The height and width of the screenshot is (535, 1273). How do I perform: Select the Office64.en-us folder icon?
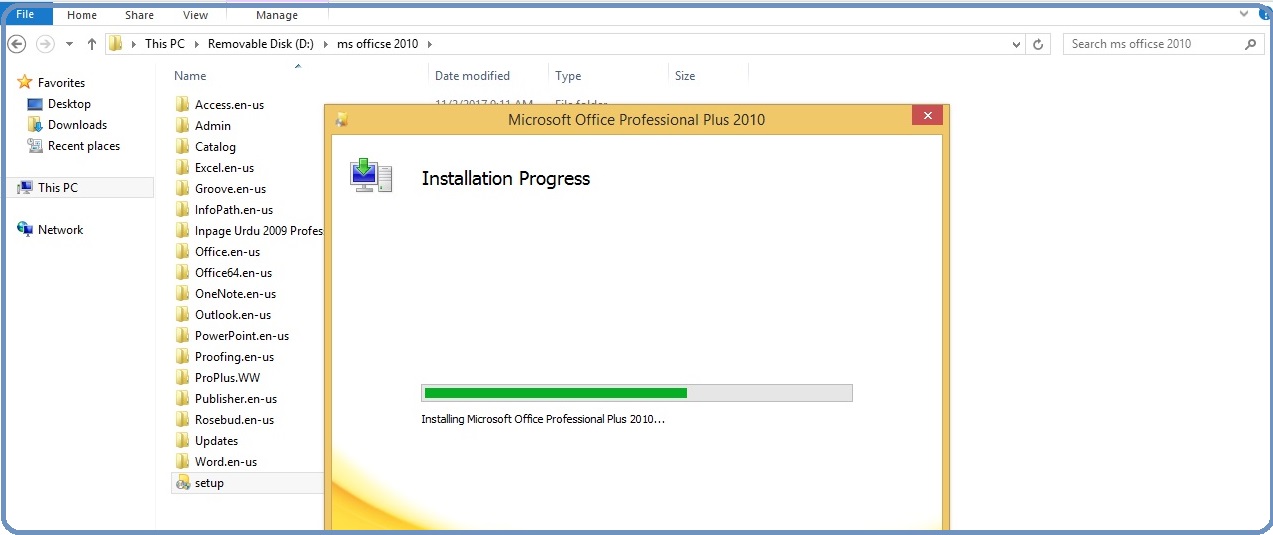(x=182, y=272)
